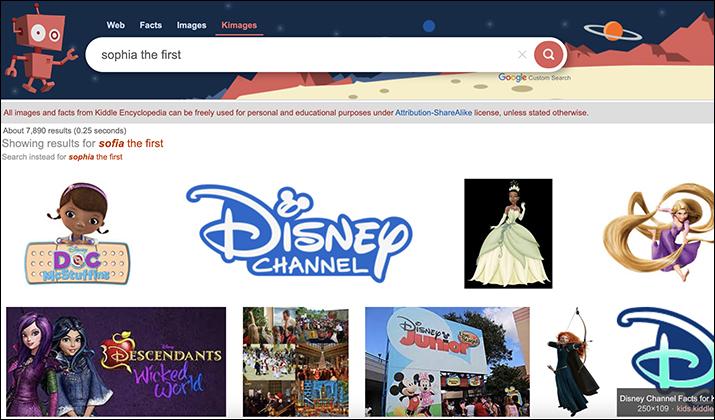Click the search box with 'sophia the first'
This screenshot has width=715, height=420.
(300, 55)
